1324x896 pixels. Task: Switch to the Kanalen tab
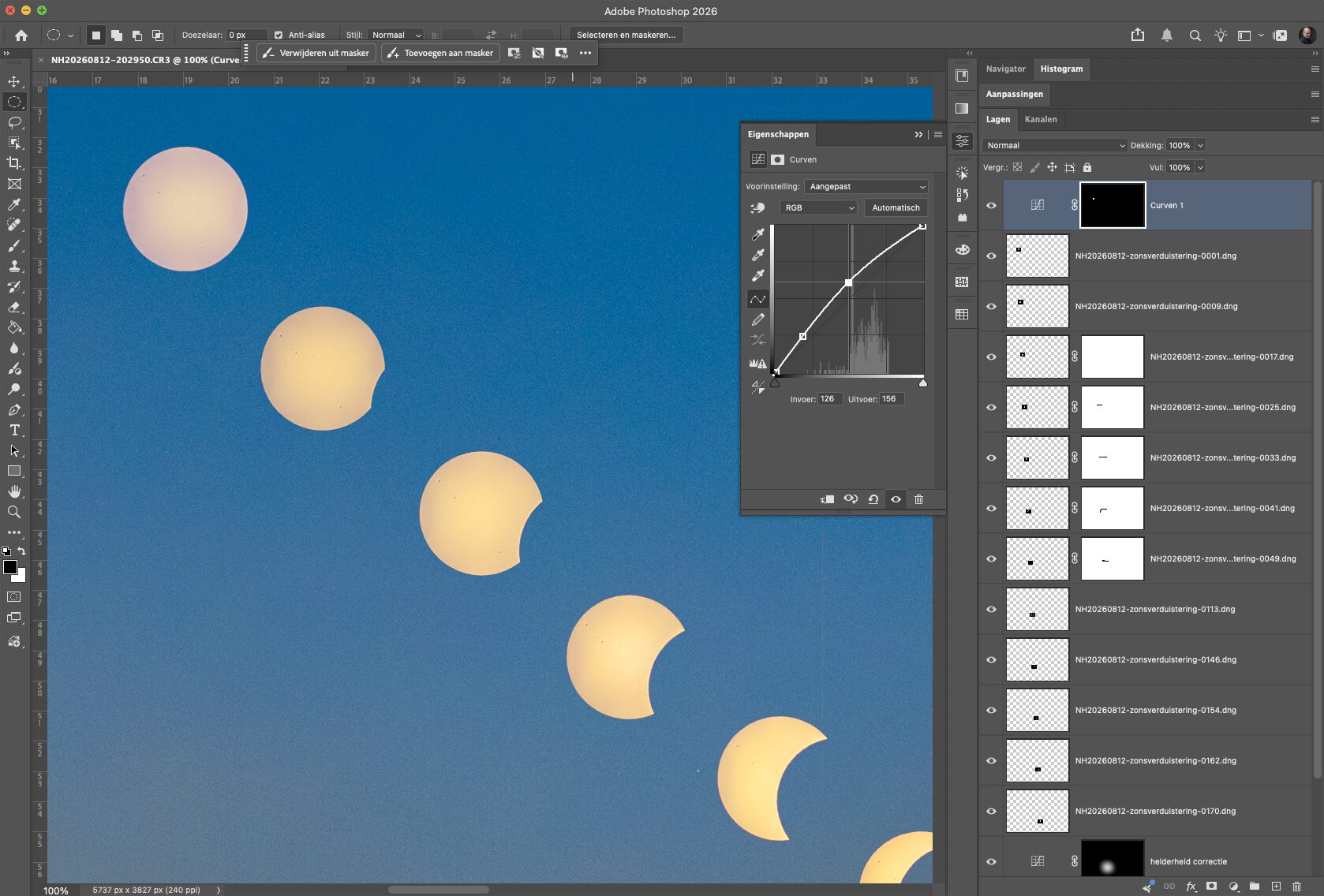(x=1041, y=119)
